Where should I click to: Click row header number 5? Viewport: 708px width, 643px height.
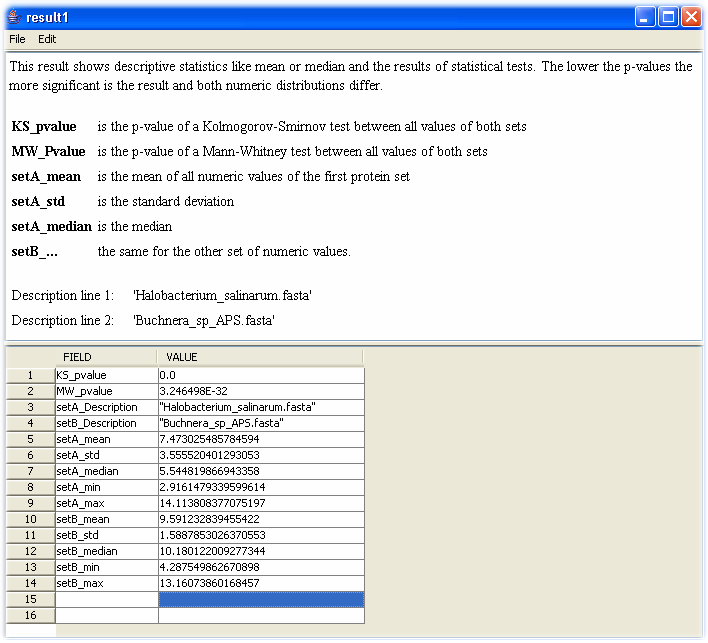30,439
